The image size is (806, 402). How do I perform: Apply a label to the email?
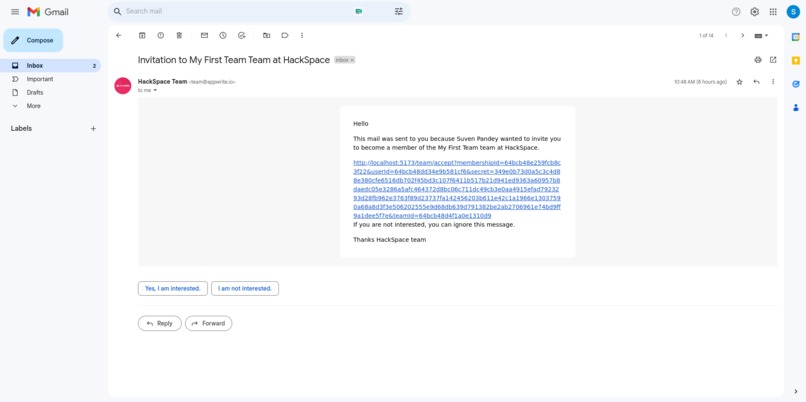coord(285,35)
